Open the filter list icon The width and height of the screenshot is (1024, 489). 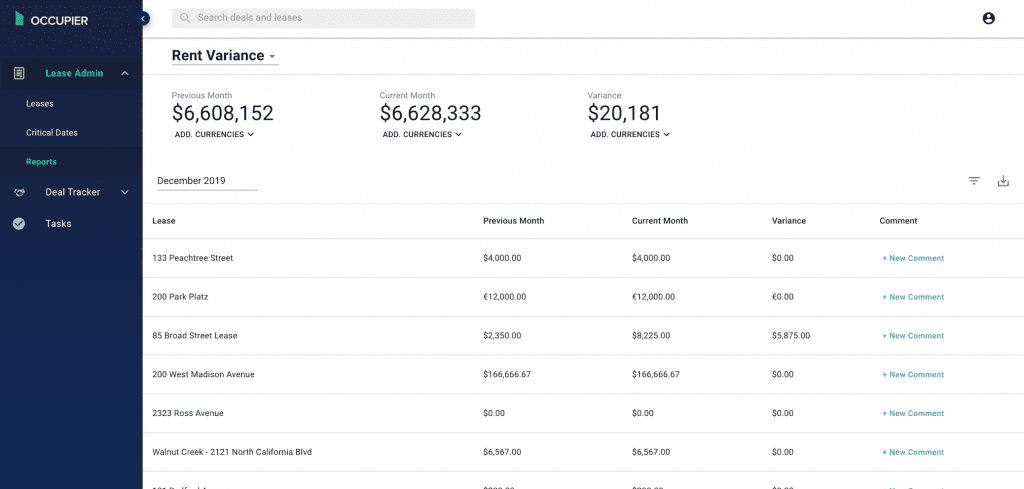click(974, 181)
